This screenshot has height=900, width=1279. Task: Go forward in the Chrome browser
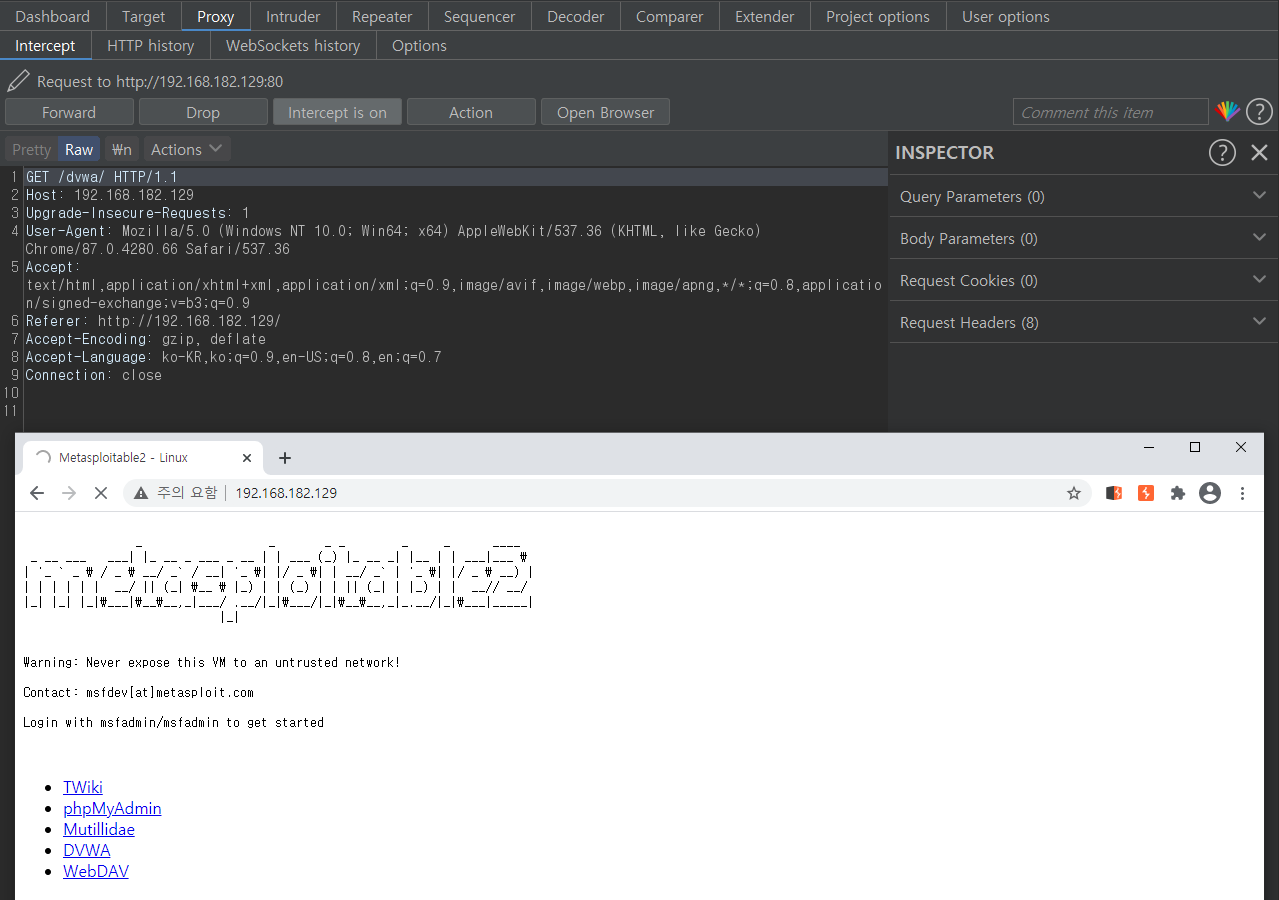click(x=69, y=493)
